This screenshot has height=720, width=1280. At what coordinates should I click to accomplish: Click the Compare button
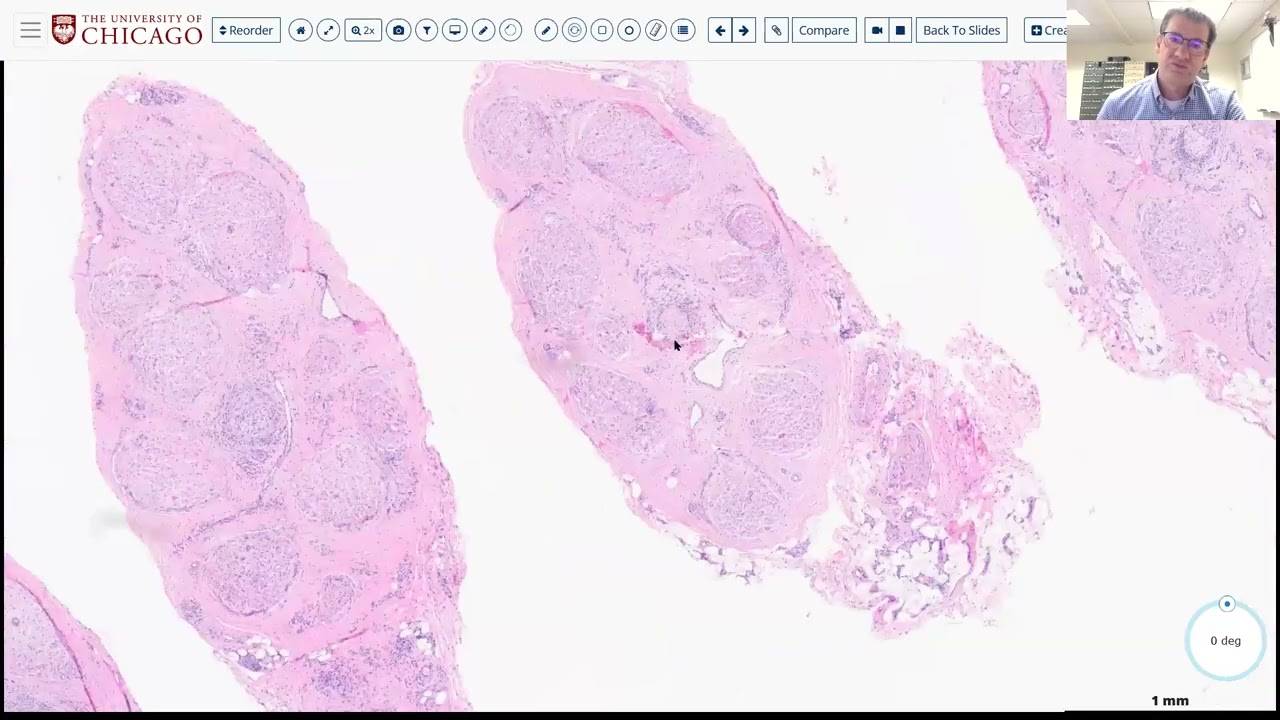pyautogui.click(x=824, y=30)
